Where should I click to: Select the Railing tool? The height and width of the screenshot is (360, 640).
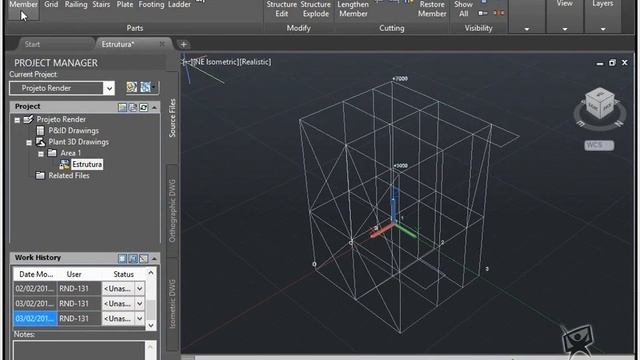point(76,5)
